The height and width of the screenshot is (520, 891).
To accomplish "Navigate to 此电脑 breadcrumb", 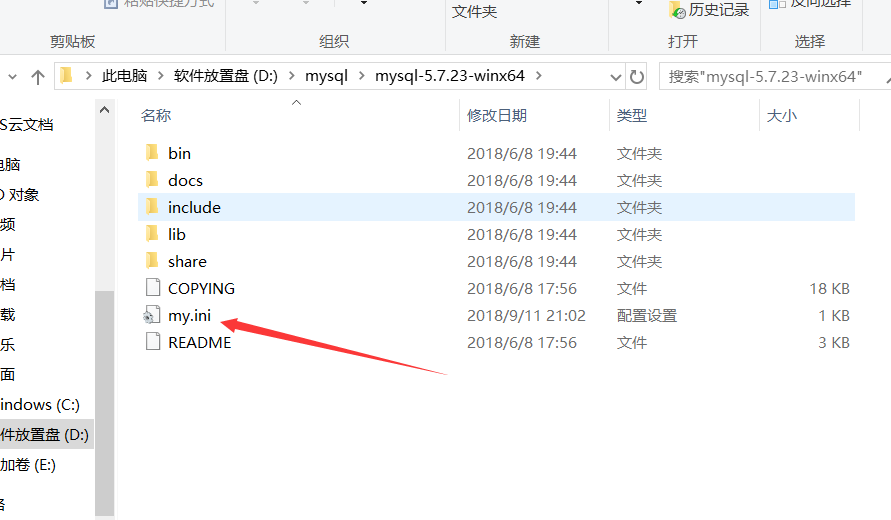I will (124, 76).
